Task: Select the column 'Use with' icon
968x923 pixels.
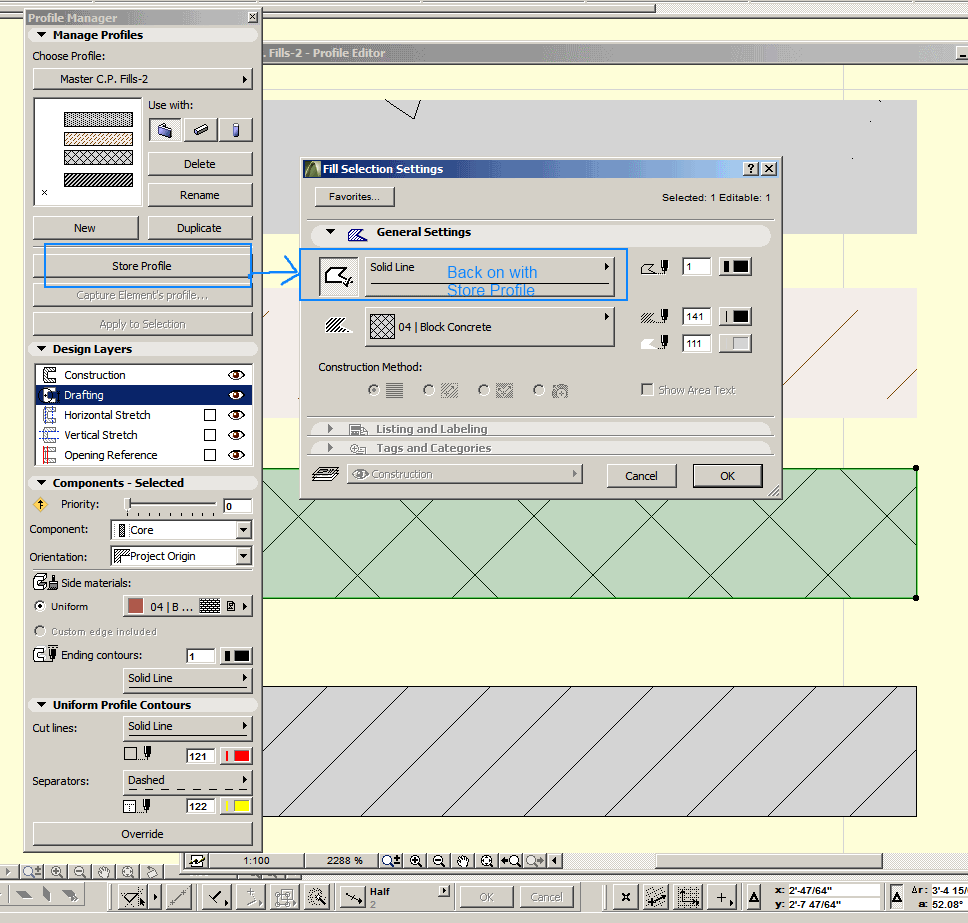Action: coord(235,130)
